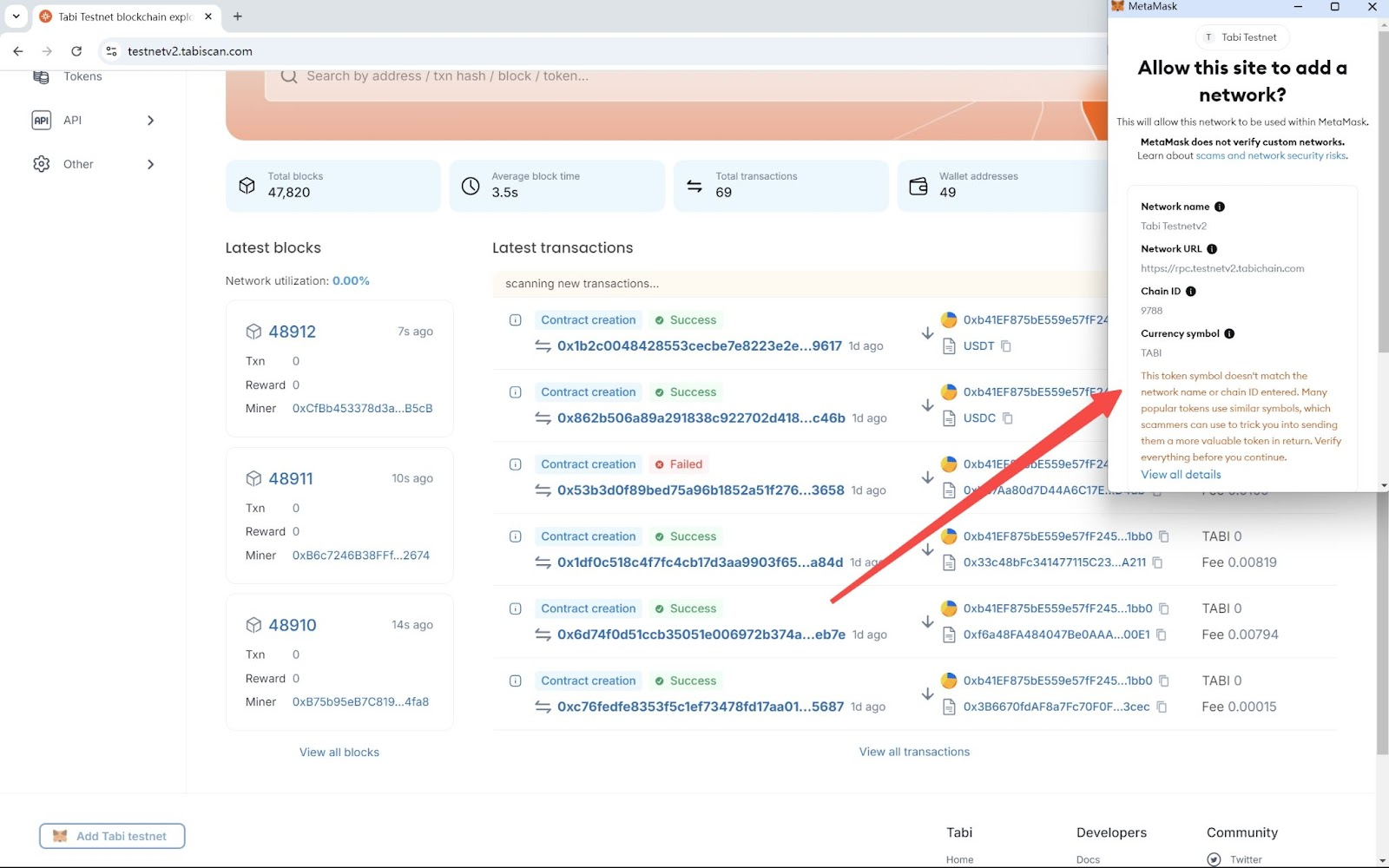
Task: Open the footer Twitter link
Action: point(1246,859)
